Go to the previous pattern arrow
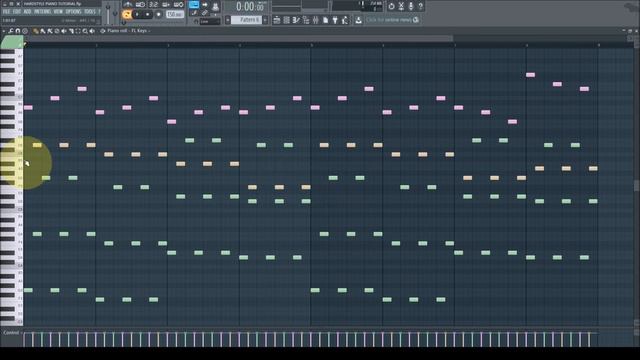Image resolution: width=640 pixels, height=360 pixels. [228, 20]
